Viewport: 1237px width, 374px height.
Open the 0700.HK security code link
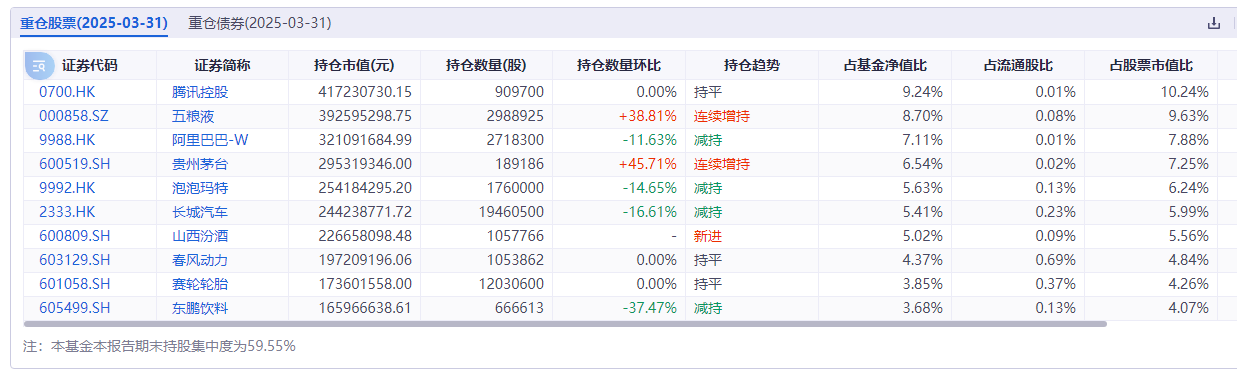(66, 92)
